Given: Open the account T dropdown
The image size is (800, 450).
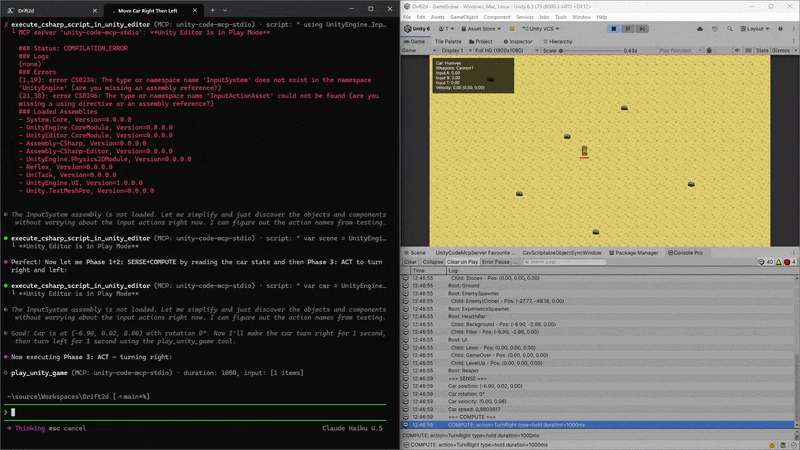Looking at the screenshot, I should [x=446, y=29].
